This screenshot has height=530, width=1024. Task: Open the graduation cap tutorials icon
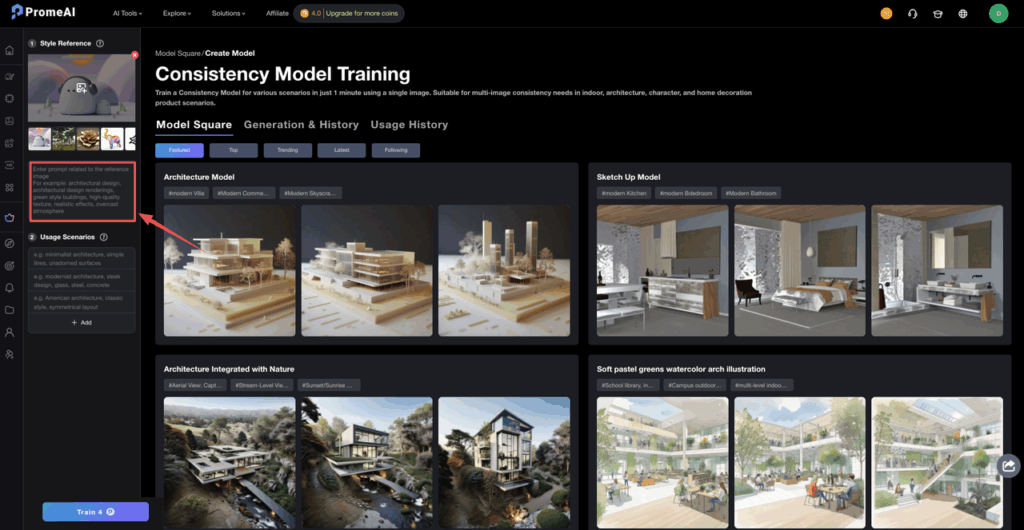(x=937, y=14)
